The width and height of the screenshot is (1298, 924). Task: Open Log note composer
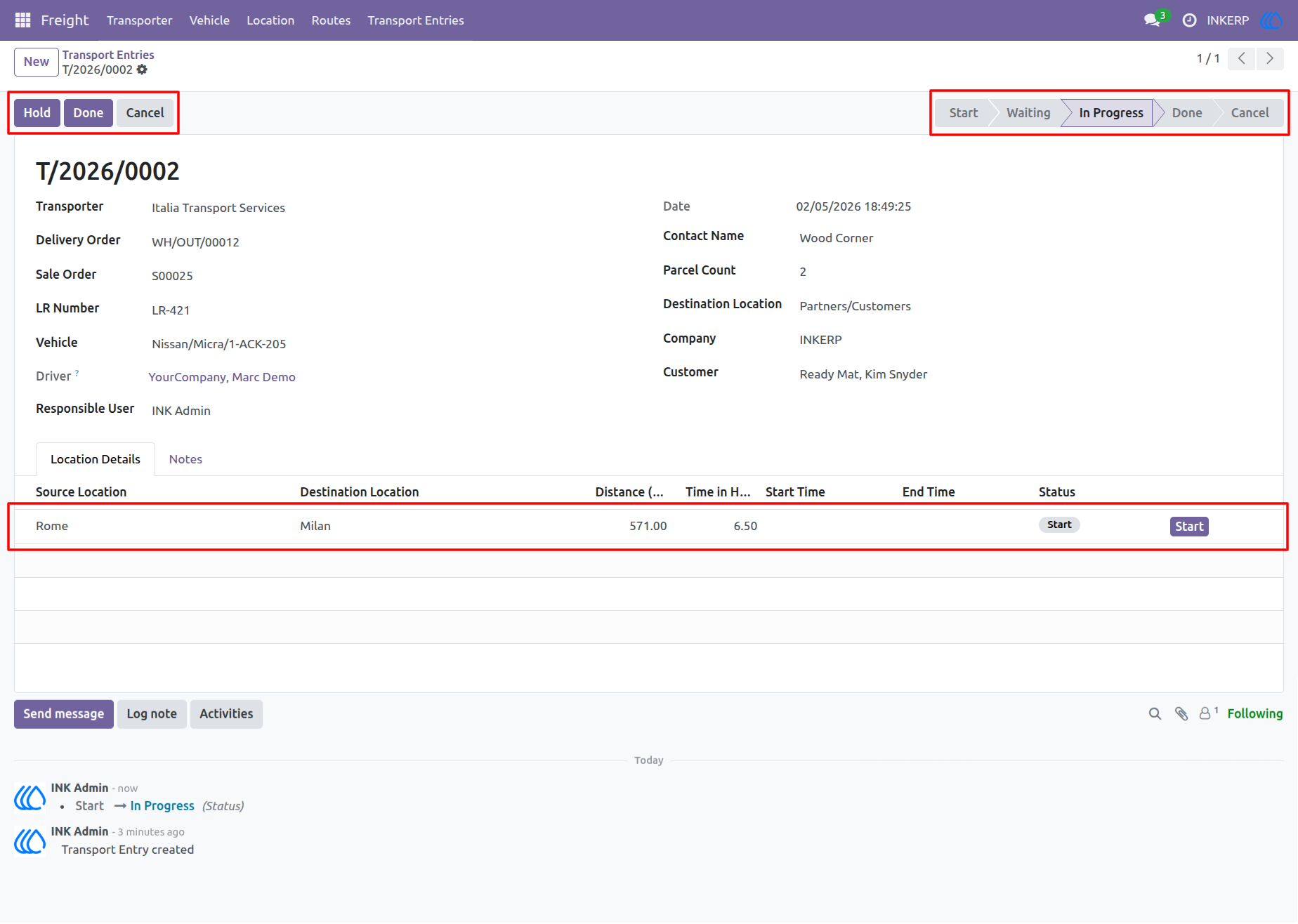point(152,714)
